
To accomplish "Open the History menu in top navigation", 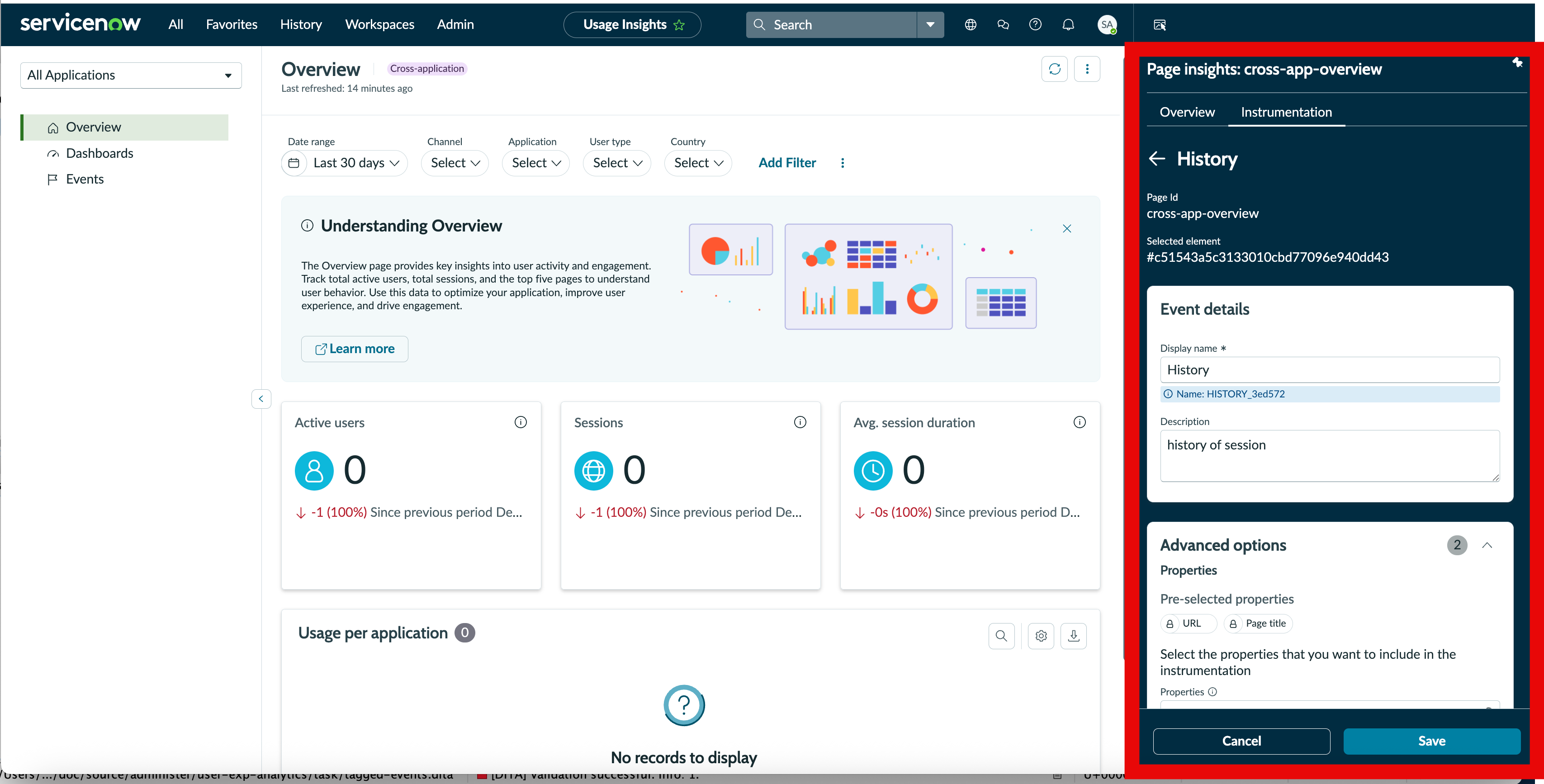I will (301, 24).
